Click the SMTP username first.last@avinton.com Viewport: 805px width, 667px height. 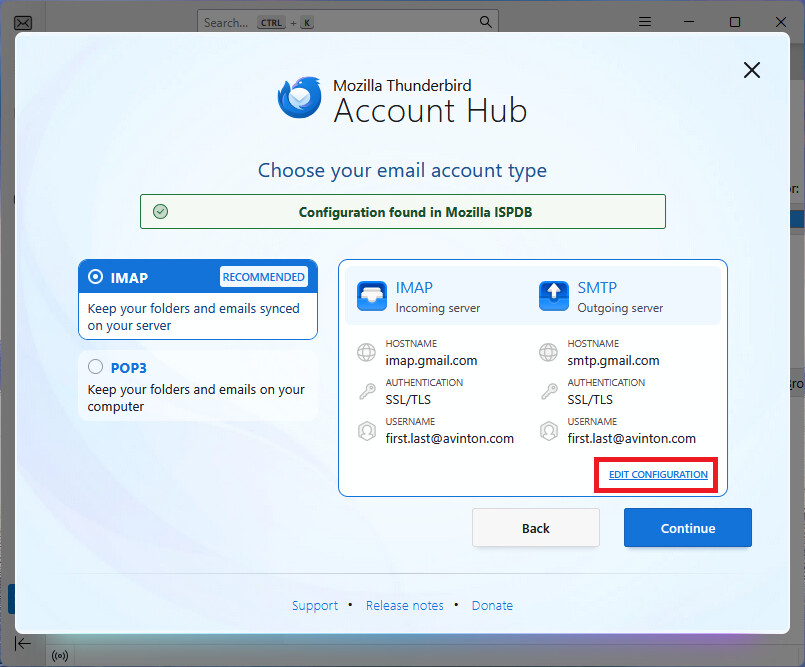coord(631,439)
